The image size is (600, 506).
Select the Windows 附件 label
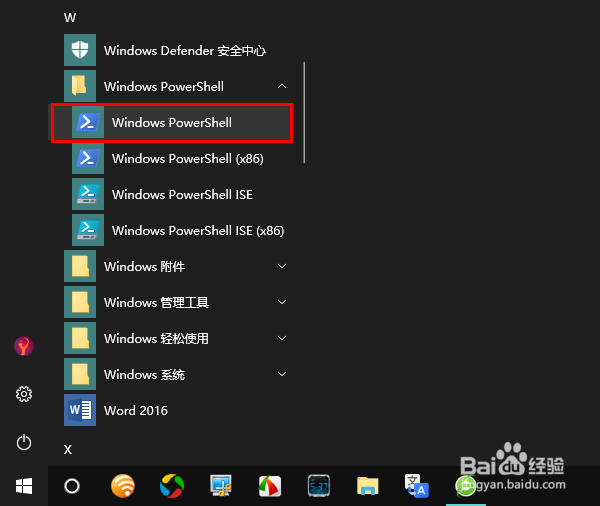[144, 266]
